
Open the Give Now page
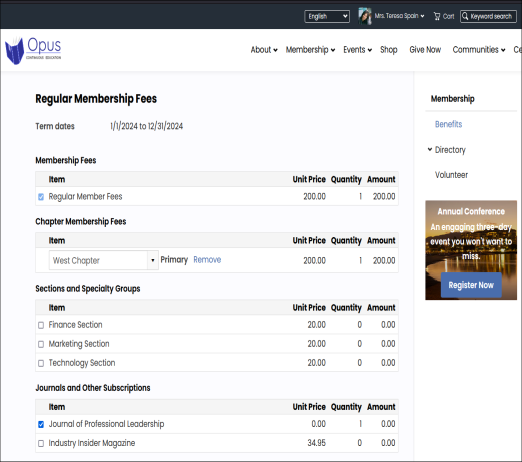coord(425,50)
